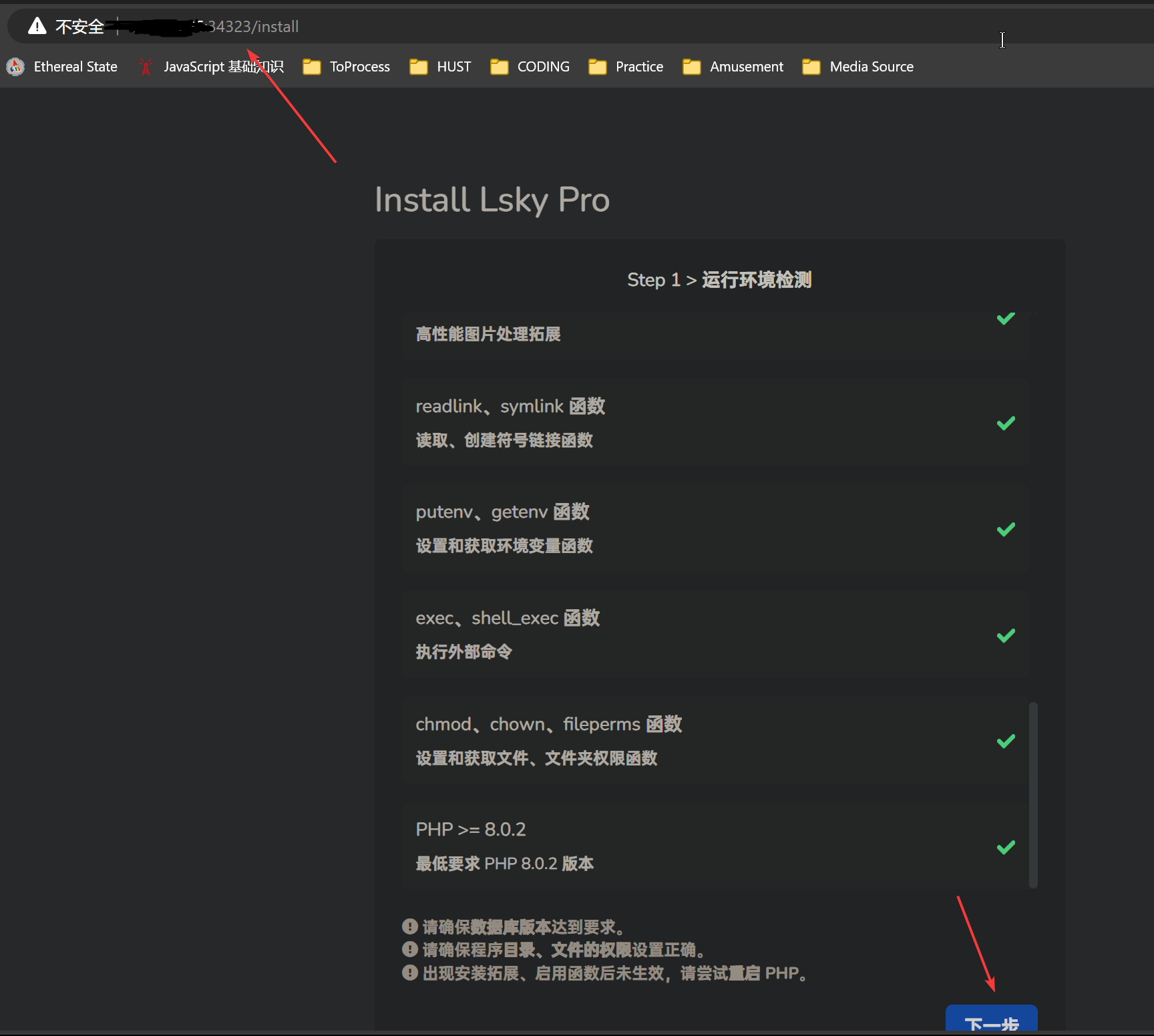Click the text chmod、chown、fileperms 函数
This screenshot has width=1154, height=1036.
548,724
